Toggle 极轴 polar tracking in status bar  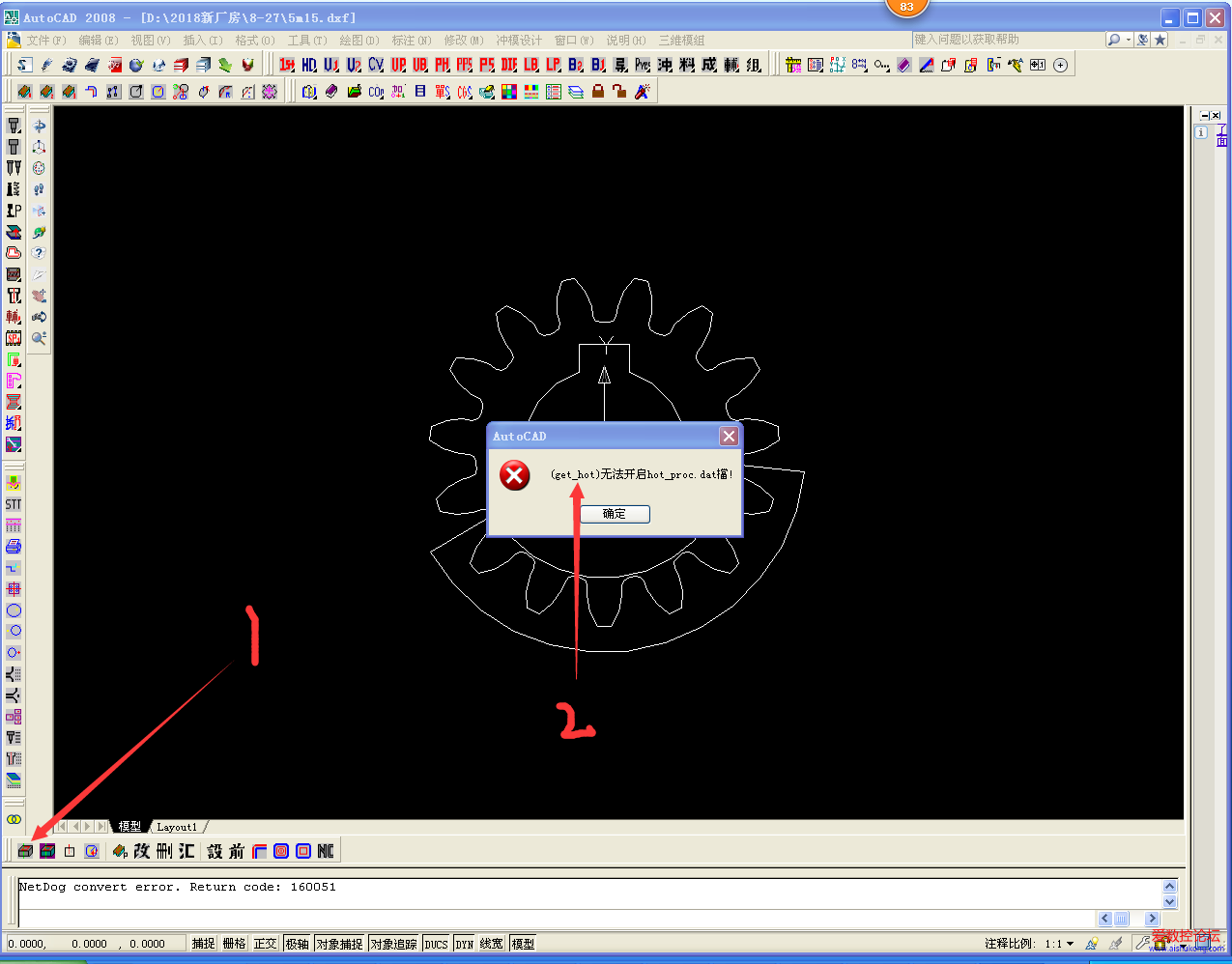(297, 944)
